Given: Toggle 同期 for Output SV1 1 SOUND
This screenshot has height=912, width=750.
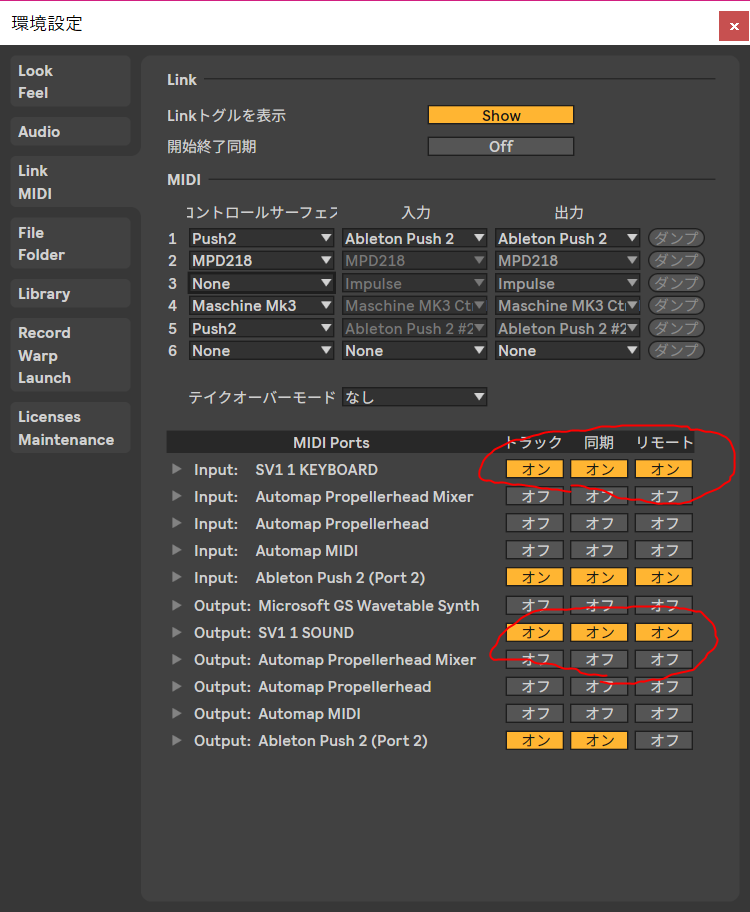Looking at the screenshot, I should pyautogui.click(x=599, y=633).
